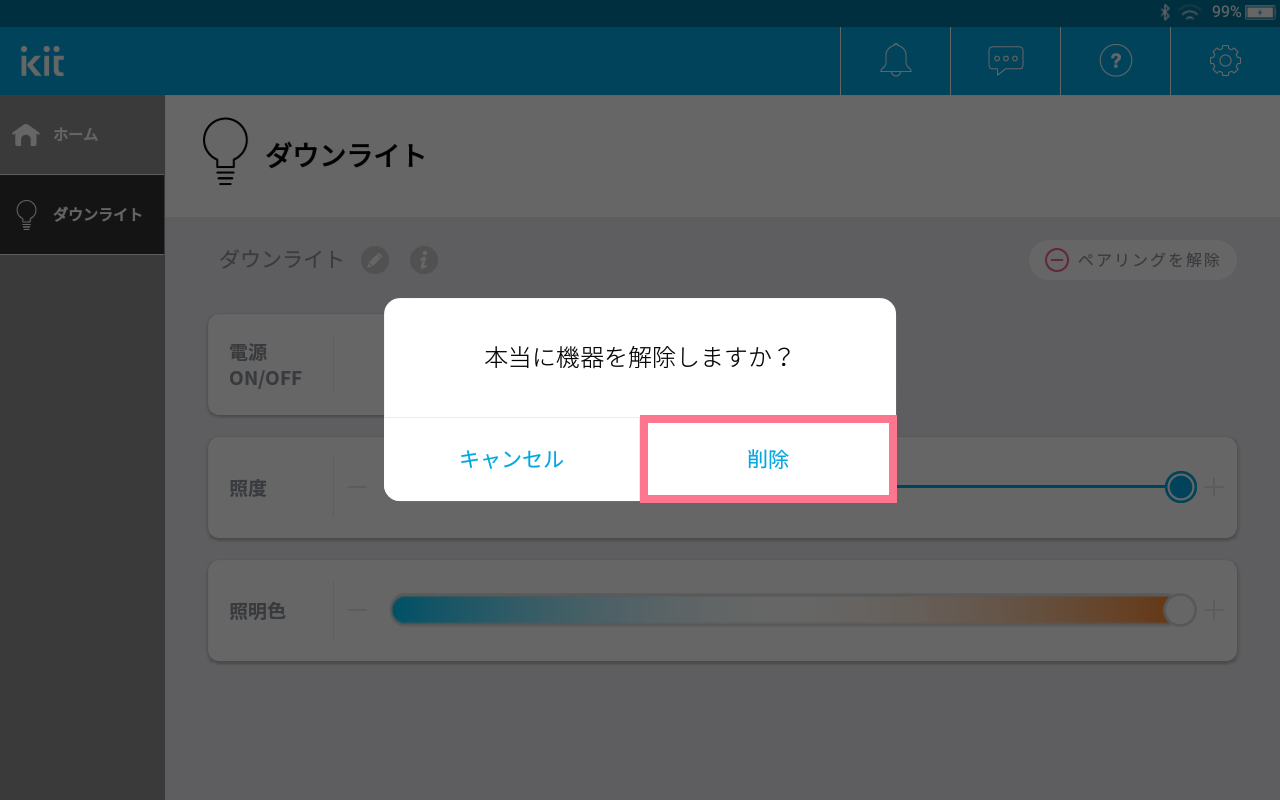Decrease 照明色 with the minus button
This screenshot has width=1280, height=800.
pos(357,610)
